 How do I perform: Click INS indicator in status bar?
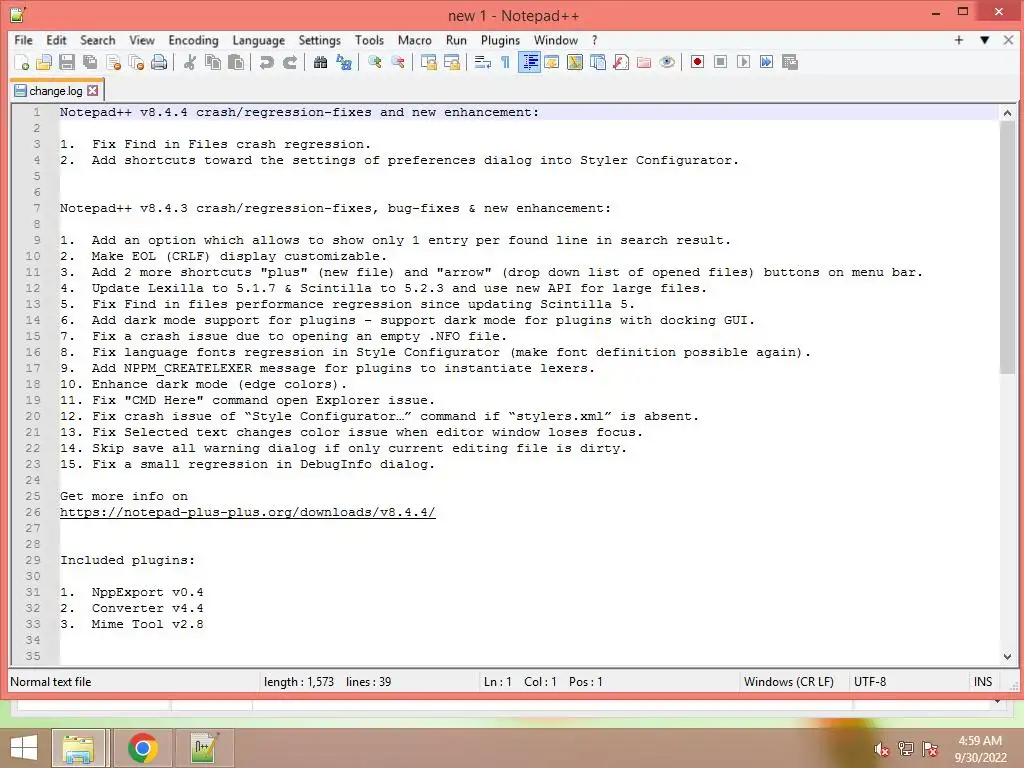(x=983, y=682)
